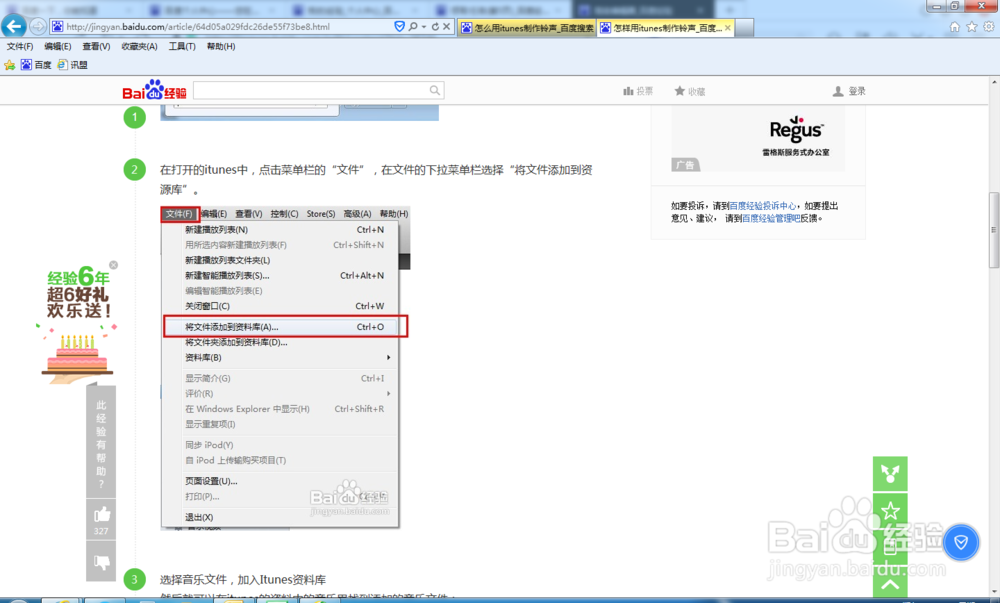Click the Baidu 经验 logo
Screen dimensions: 1000x603
[154, 90]
